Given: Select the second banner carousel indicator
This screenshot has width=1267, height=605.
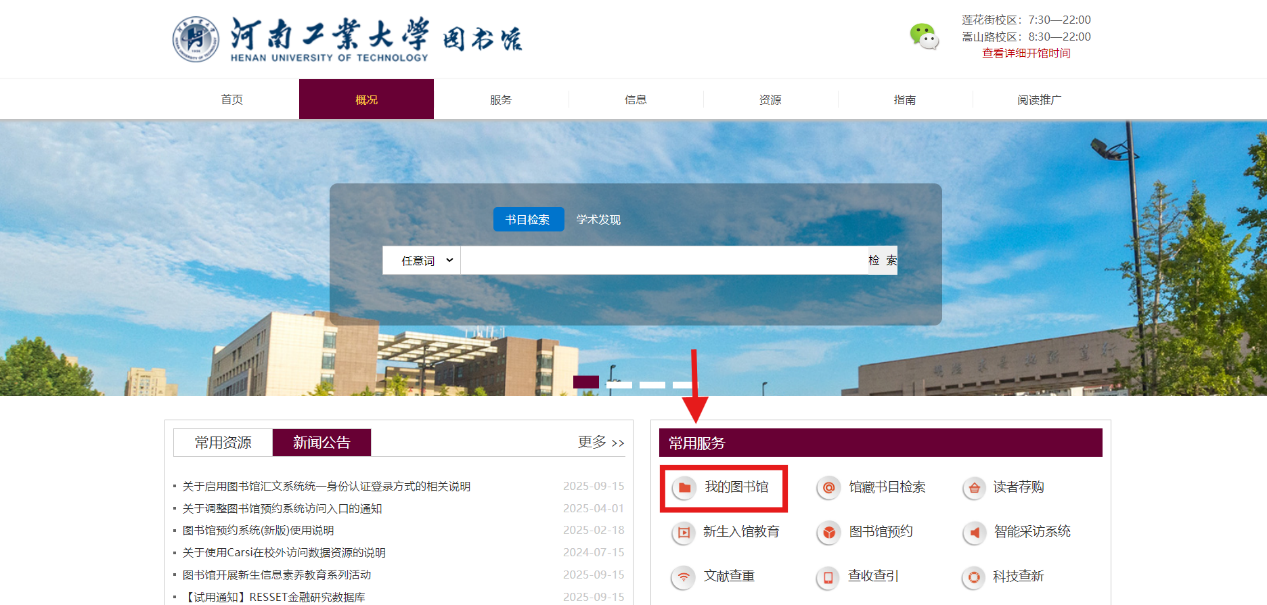Looking at the screenshot, I should 619,384.
